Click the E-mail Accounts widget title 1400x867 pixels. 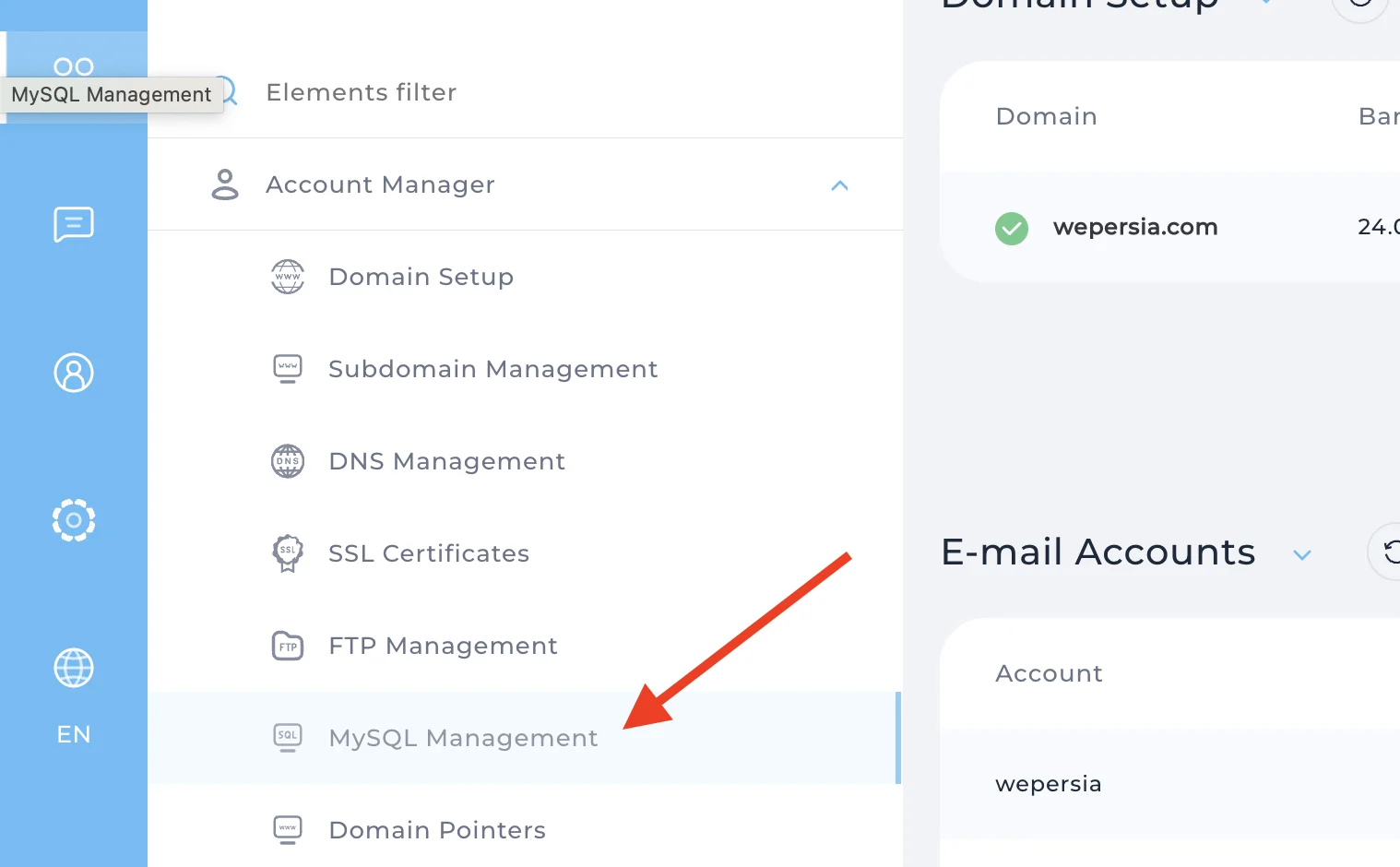(1098, 552)
